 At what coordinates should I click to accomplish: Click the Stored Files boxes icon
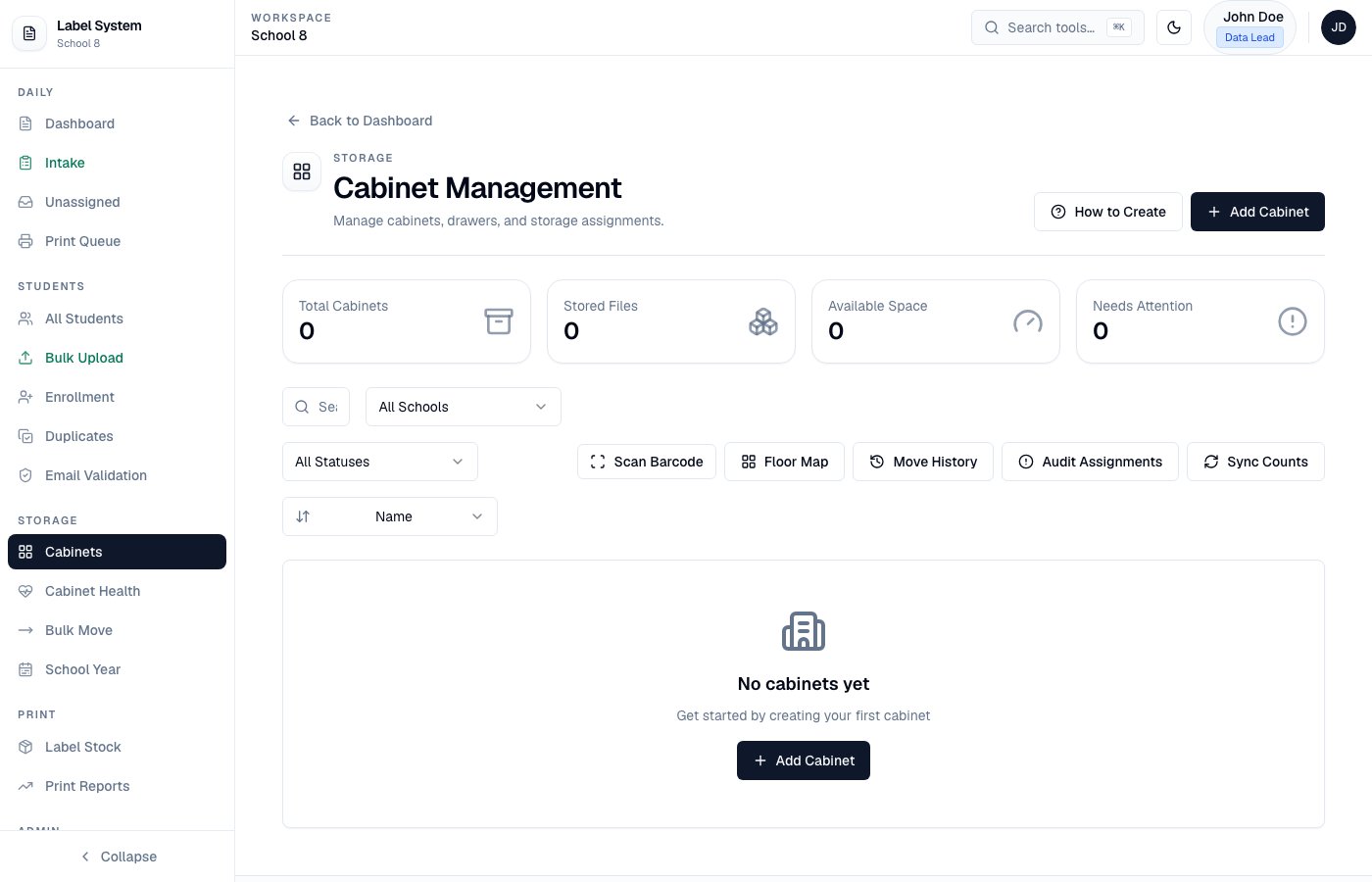763,321
